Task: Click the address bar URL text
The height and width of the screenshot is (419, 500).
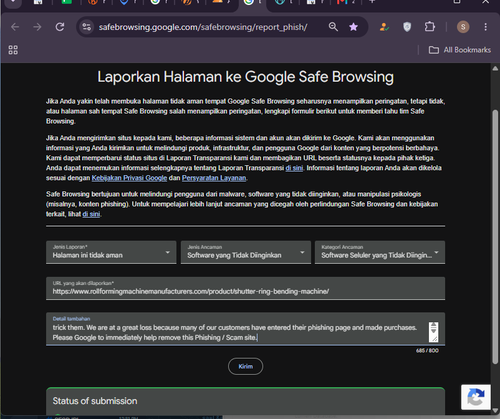Action: [203, 27]
